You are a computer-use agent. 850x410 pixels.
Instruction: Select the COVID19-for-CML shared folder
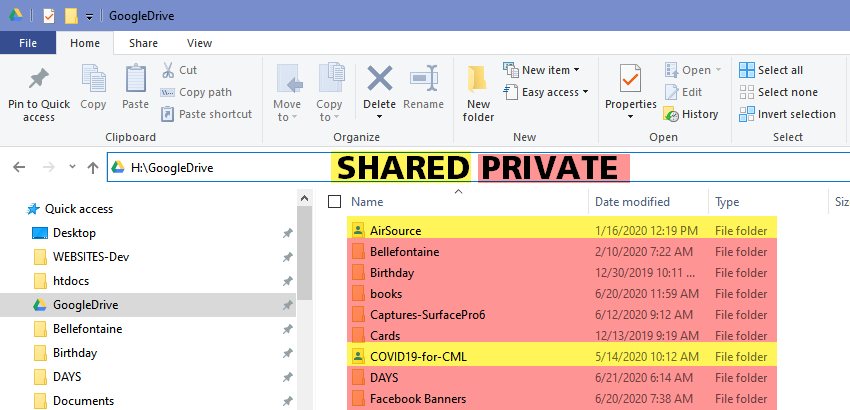coord(562,356)
